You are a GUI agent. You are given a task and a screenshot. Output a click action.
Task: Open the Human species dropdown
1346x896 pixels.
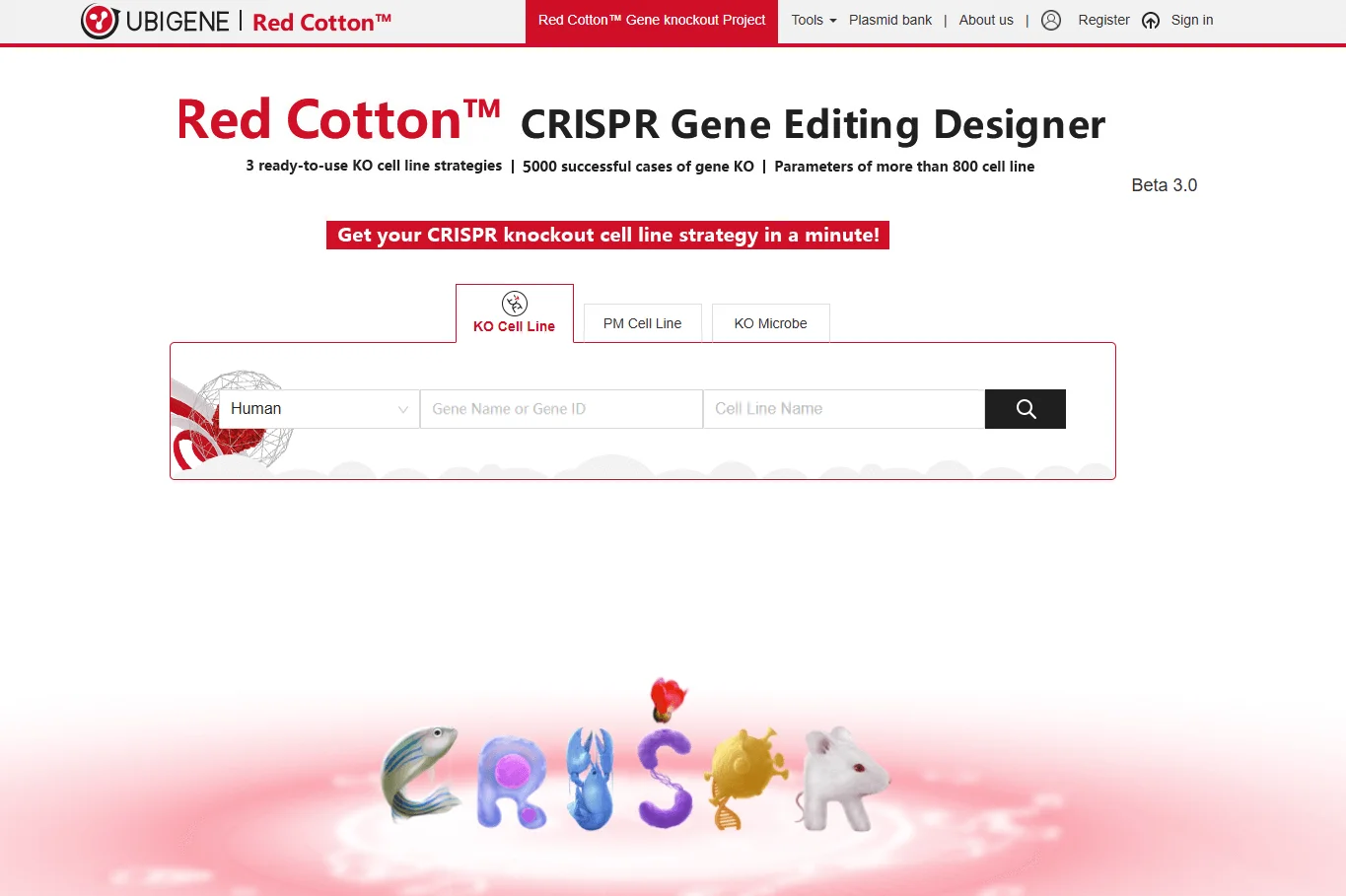[319, 409]
